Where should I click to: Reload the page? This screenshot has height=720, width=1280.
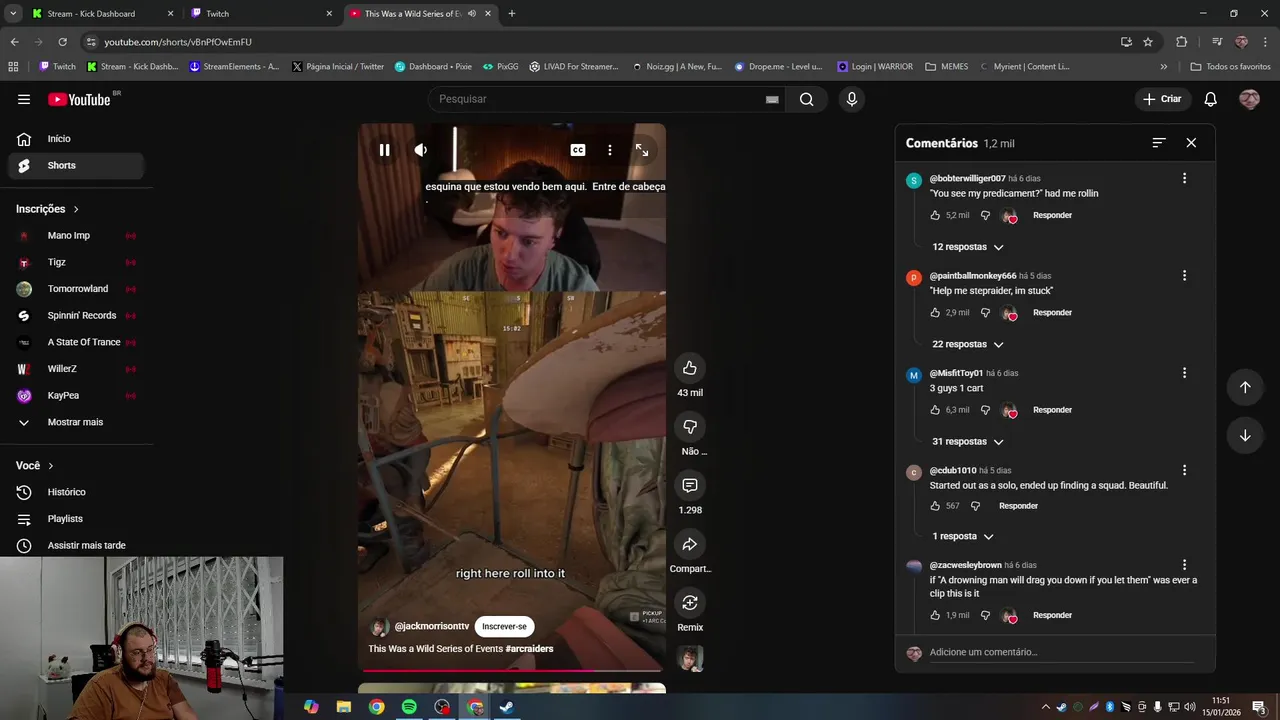tap(62, 42)
